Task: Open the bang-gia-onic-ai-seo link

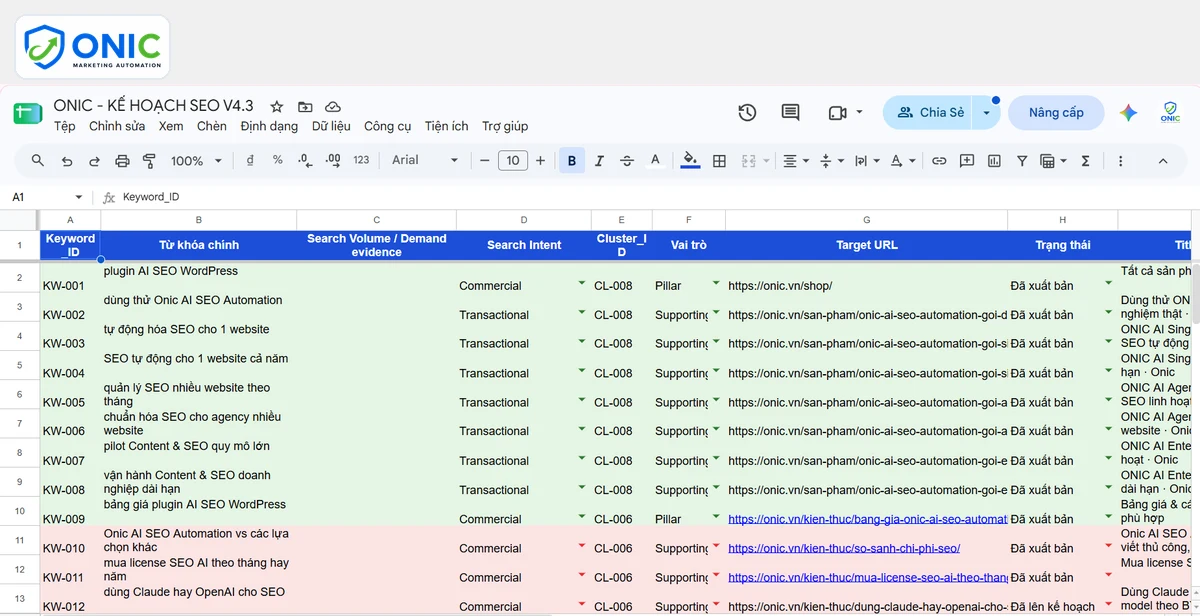Action: 867,519
